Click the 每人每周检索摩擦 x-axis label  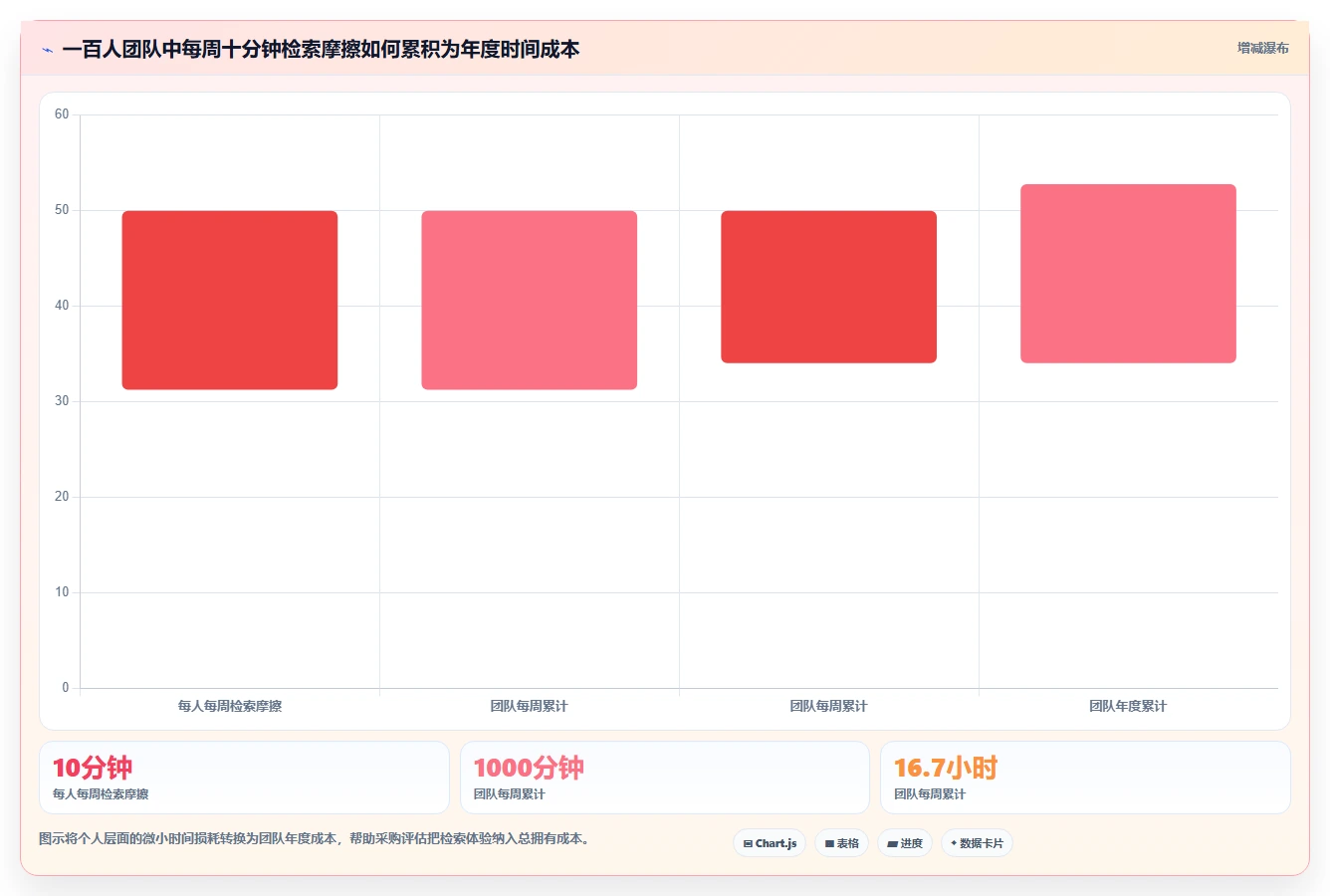pos(230,706)
